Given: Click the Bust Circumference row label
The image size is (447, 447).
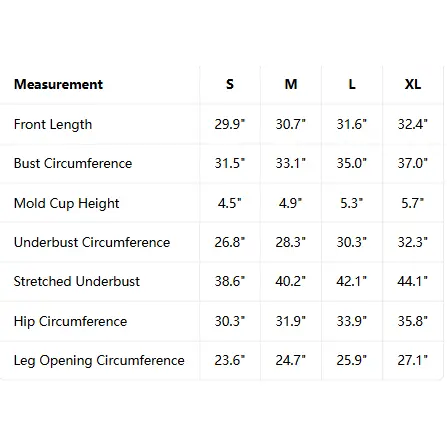Looking at the screenshot, I should (x=73, y=163).
